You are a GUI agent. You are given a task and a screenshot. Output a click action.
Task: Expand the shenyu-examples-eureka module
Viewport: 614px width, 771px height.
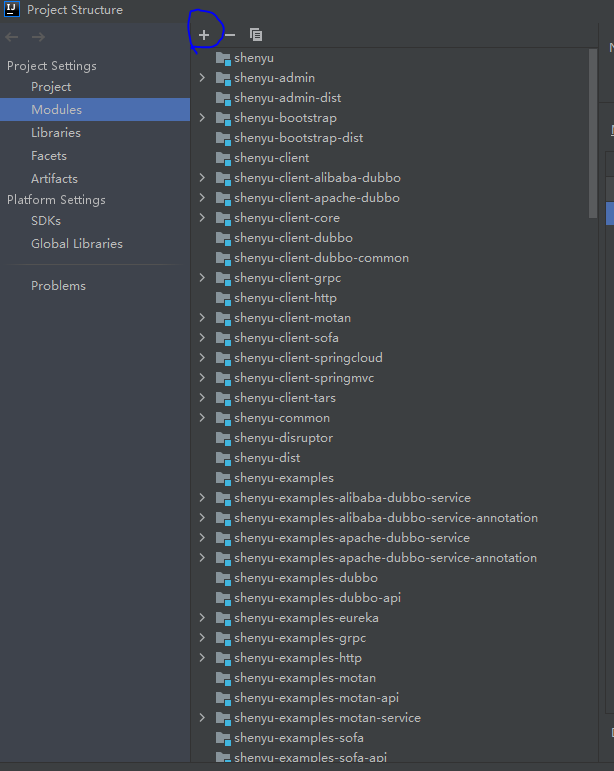202,618
